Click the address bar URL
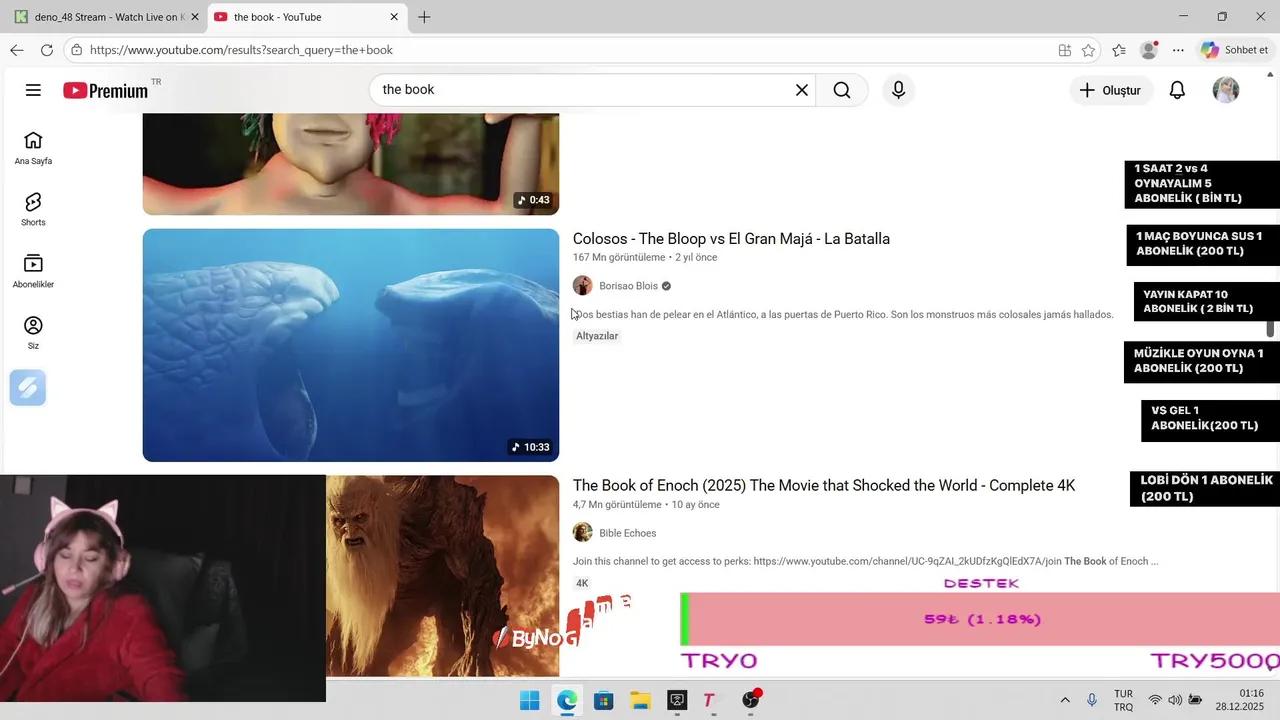1280x720 pixels. coord(241,50)
